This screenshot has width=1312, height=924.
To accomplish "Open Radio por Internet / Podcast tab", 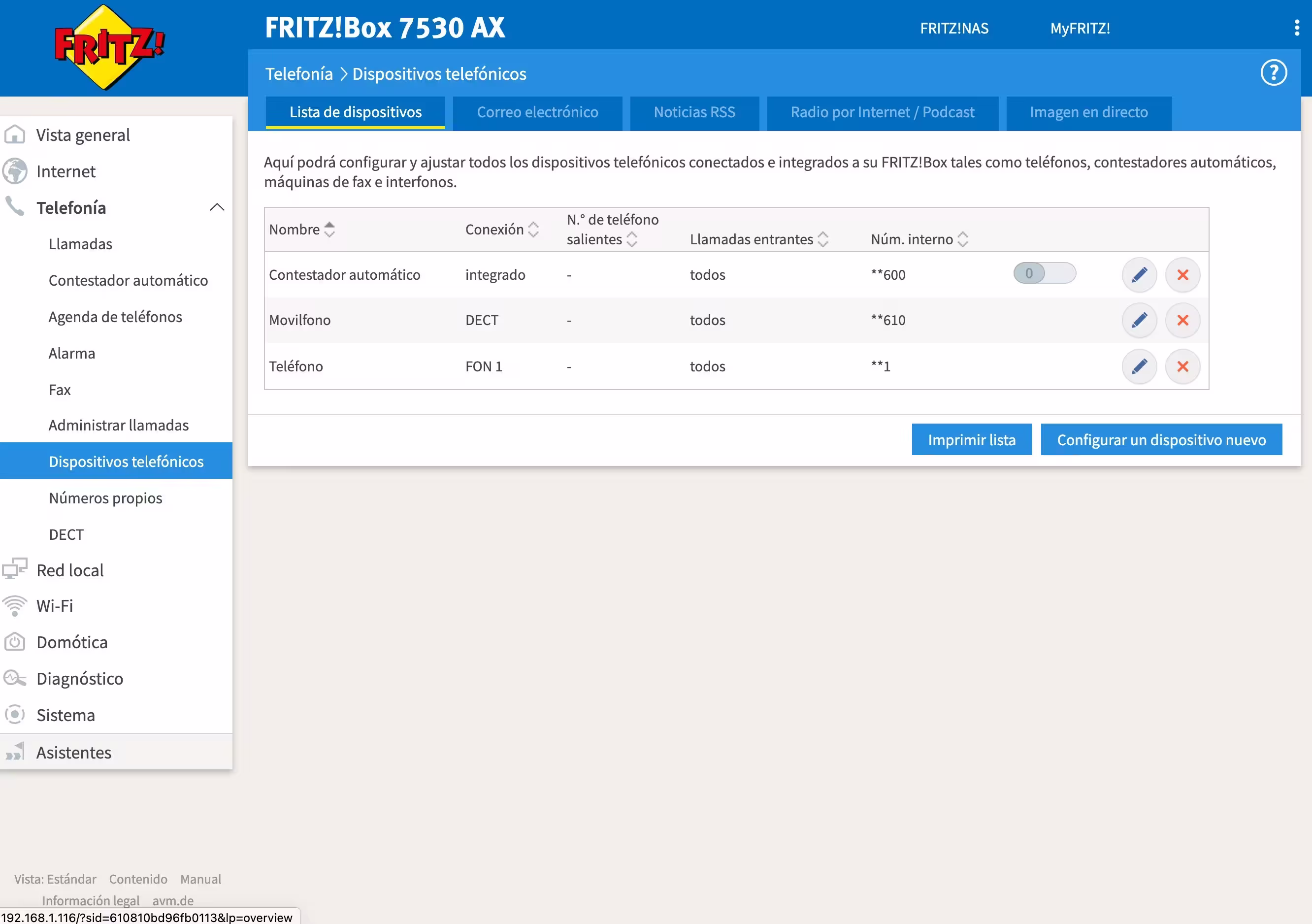I will coord(882,113).
